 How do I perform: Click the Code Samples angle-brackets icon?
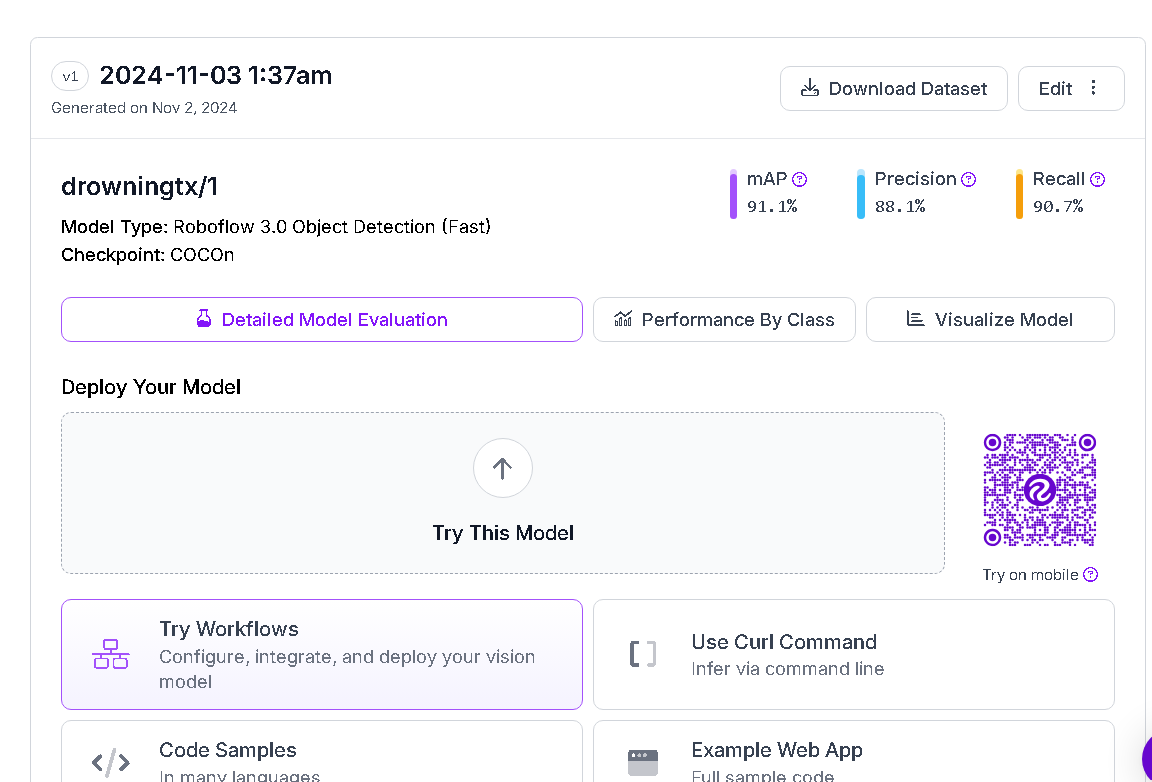[111, 762]
